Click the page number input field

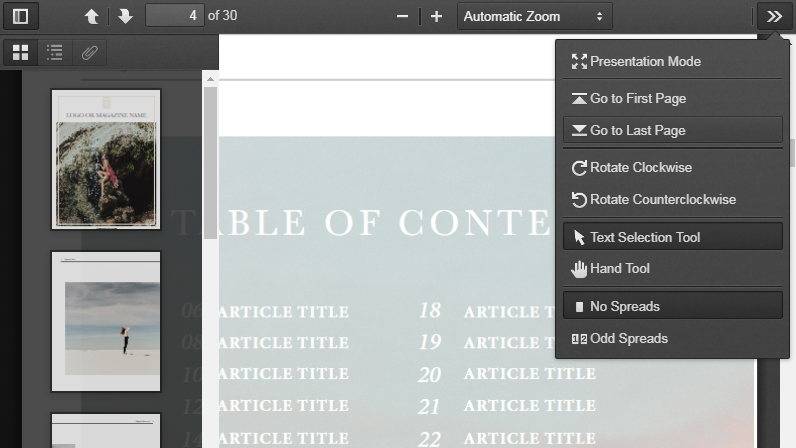pos(175,16)
